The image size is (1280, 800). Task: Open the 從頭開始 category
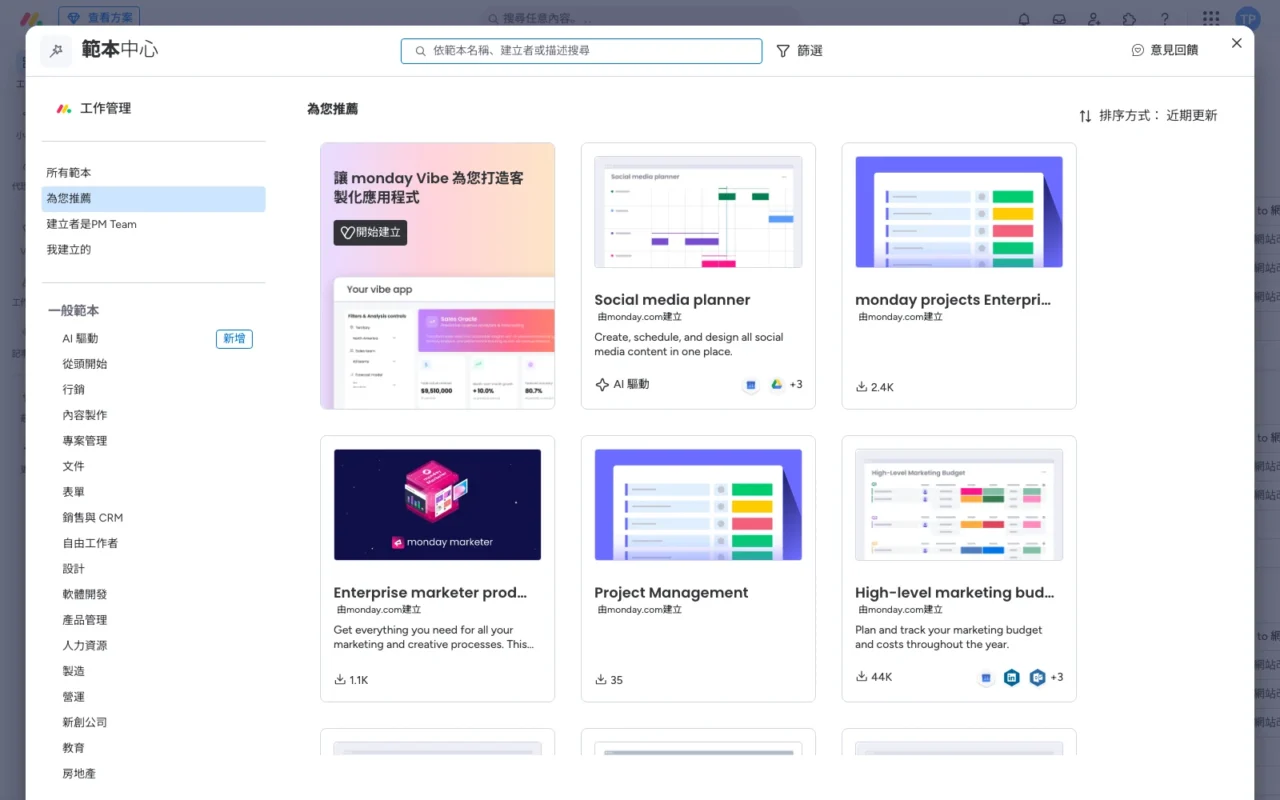[85, 364]
